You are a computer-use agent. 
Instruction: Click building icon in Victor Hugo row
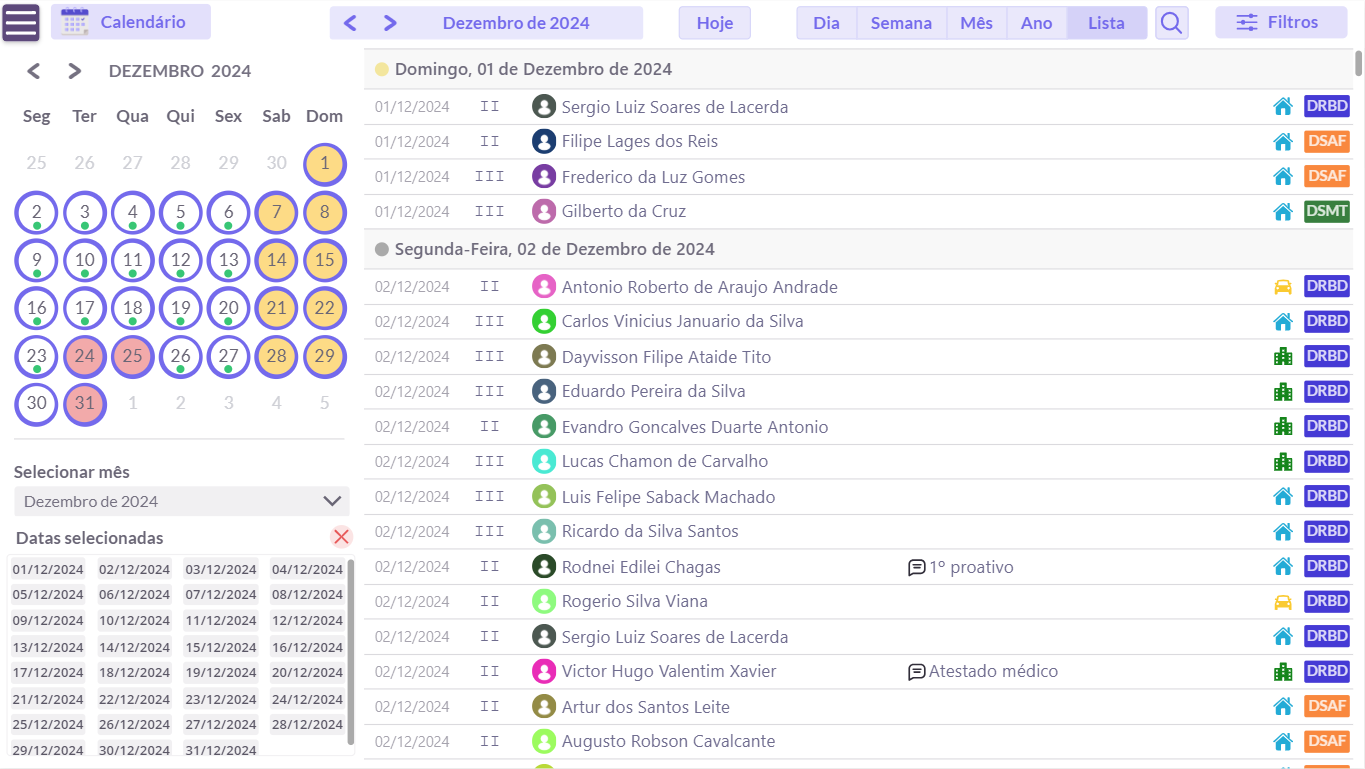pyautogui.click(x=1283, y=672)
